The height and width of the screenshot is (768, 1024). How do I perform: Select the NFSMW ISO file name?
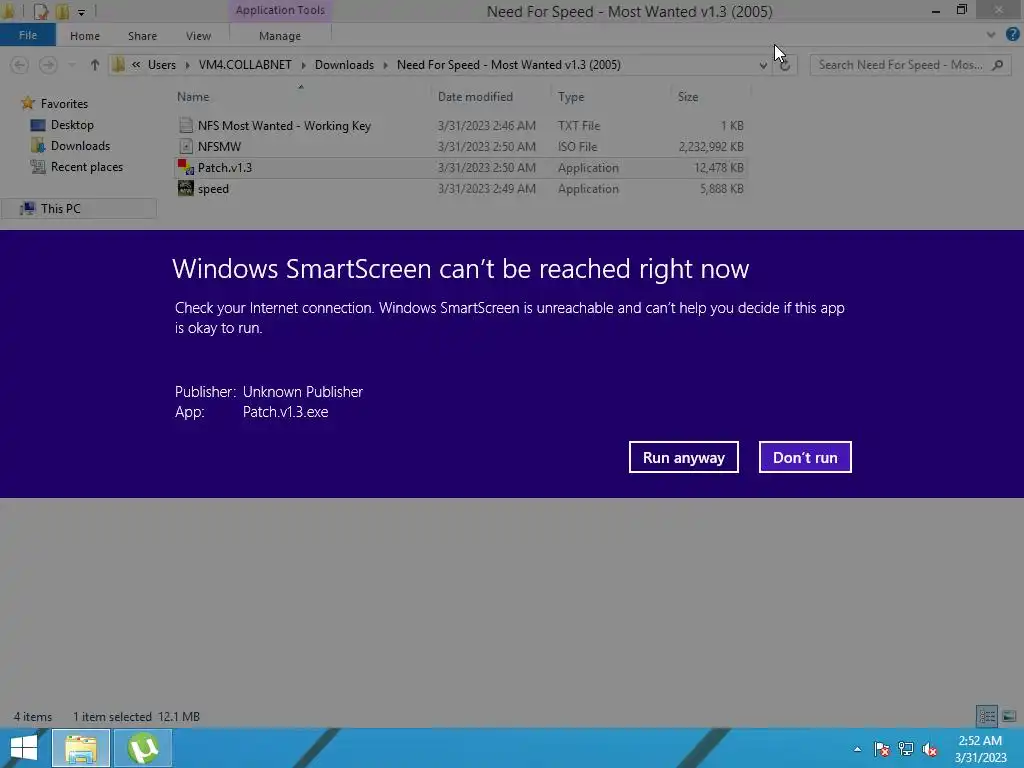[x=219, y=146]
